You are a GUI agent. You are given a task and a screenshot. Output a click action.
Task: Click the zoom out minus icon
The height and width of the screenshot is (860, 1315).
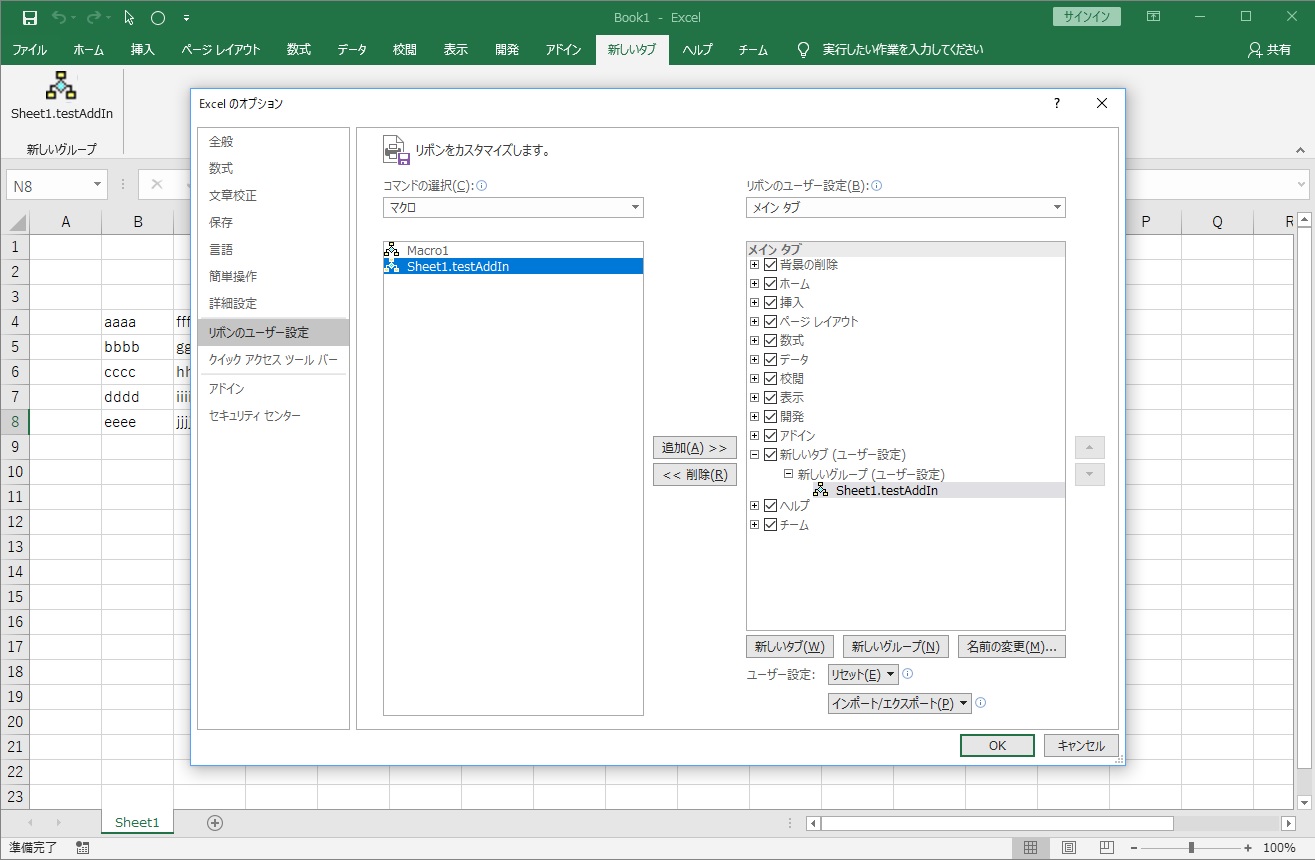tap(1135, 848)
